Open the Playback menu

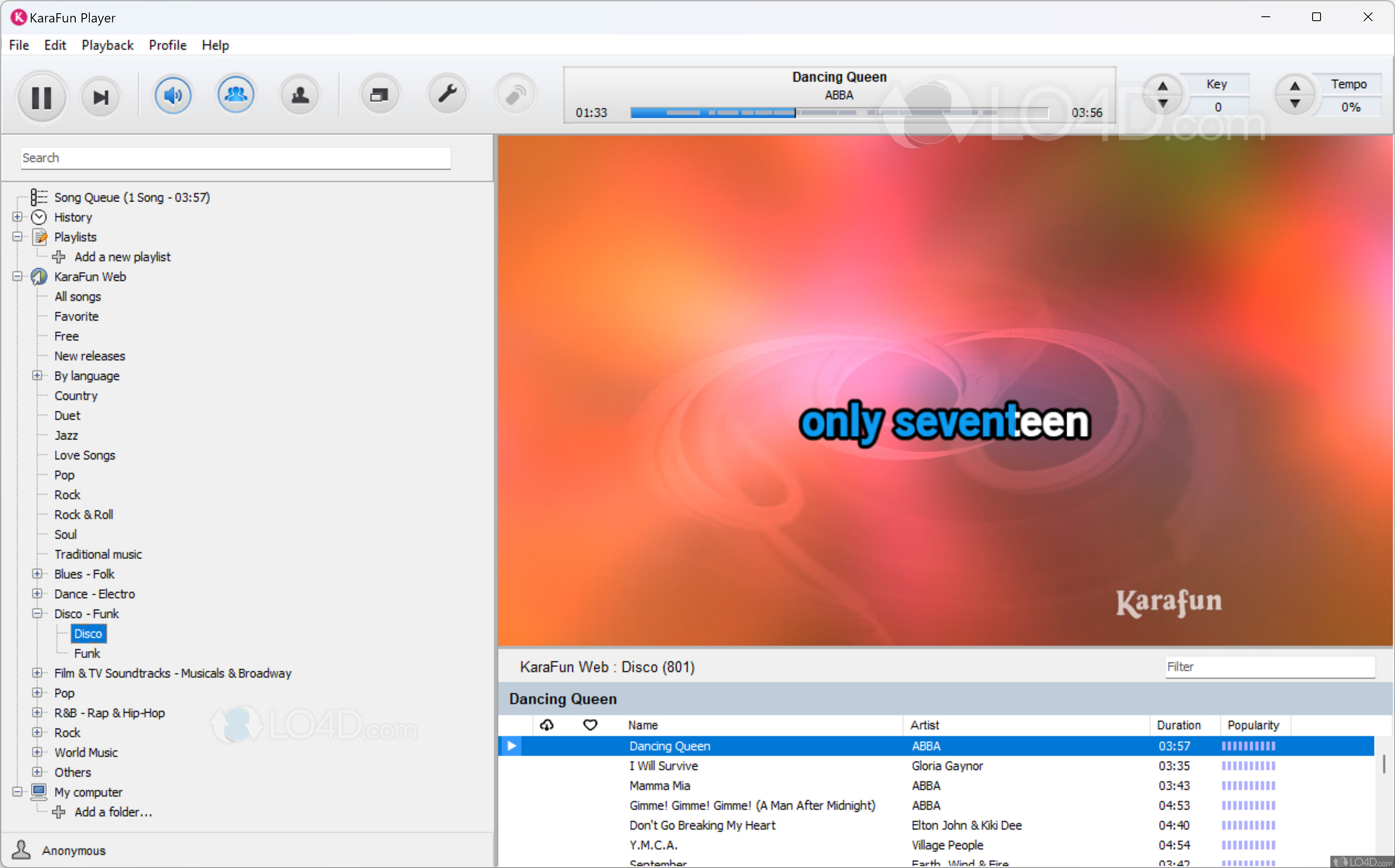108,45
